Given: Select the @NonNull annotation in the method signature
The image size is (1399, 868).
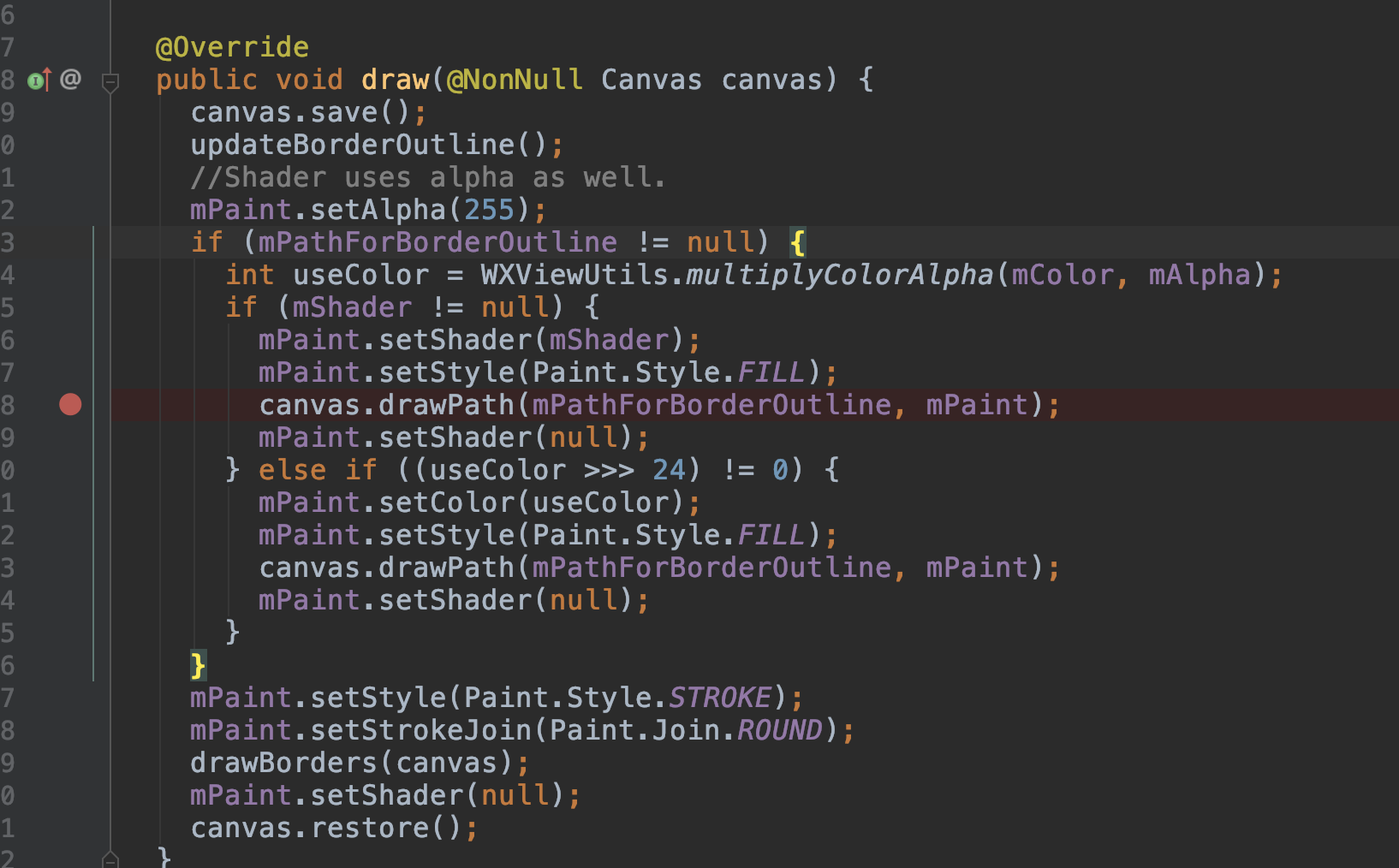Looking at the screenshot, I should pos(516,79).
